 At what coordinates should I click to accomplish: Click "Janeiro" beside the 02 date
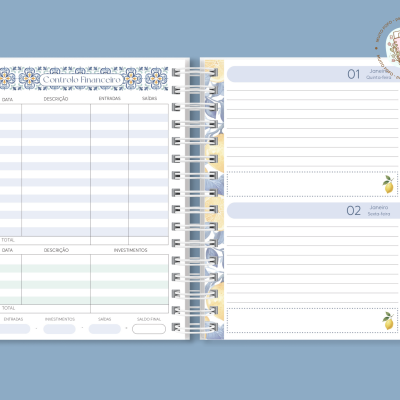(379, 207)
